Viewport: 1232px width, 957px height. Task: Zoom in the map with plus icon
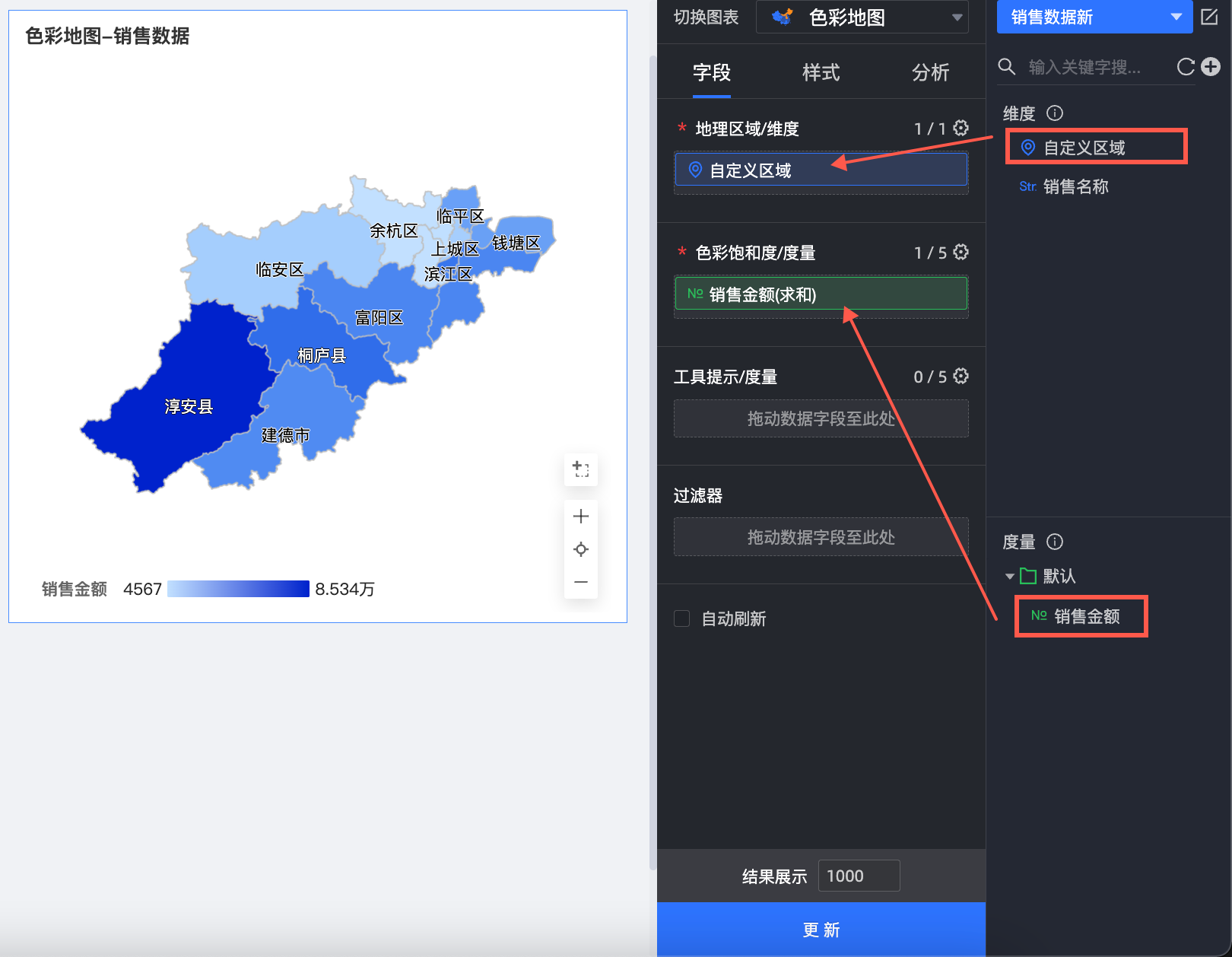pos(581,517)
